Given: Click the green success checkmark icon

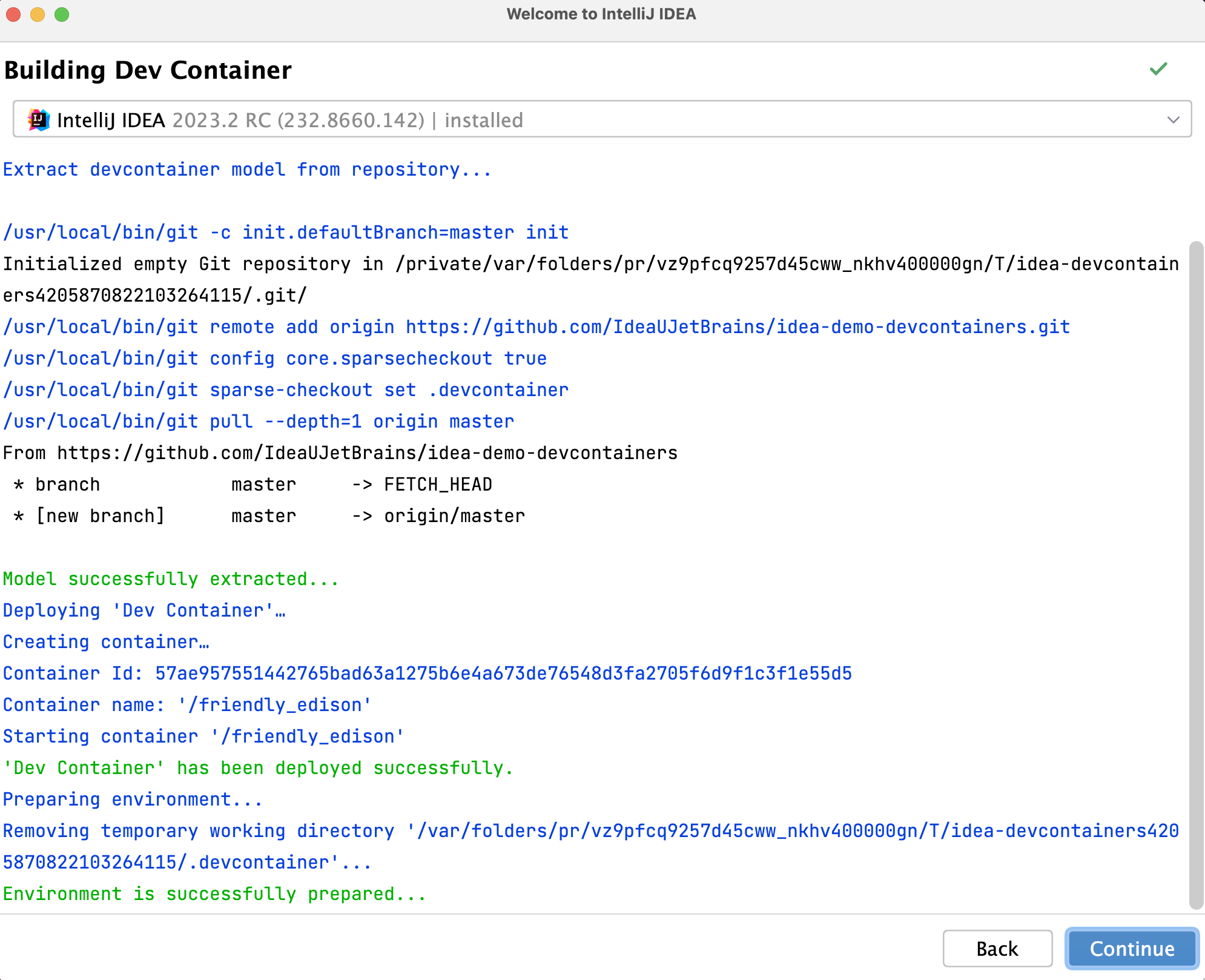Looking at the screenshot, I should [x=1158, y=69].
